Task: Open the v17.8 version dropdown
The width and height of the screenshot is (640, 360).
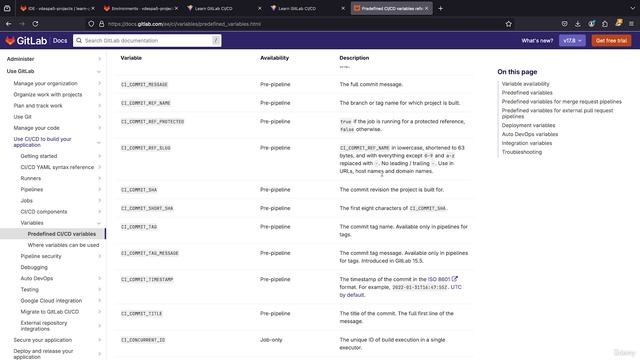Action: coord(572,40)
